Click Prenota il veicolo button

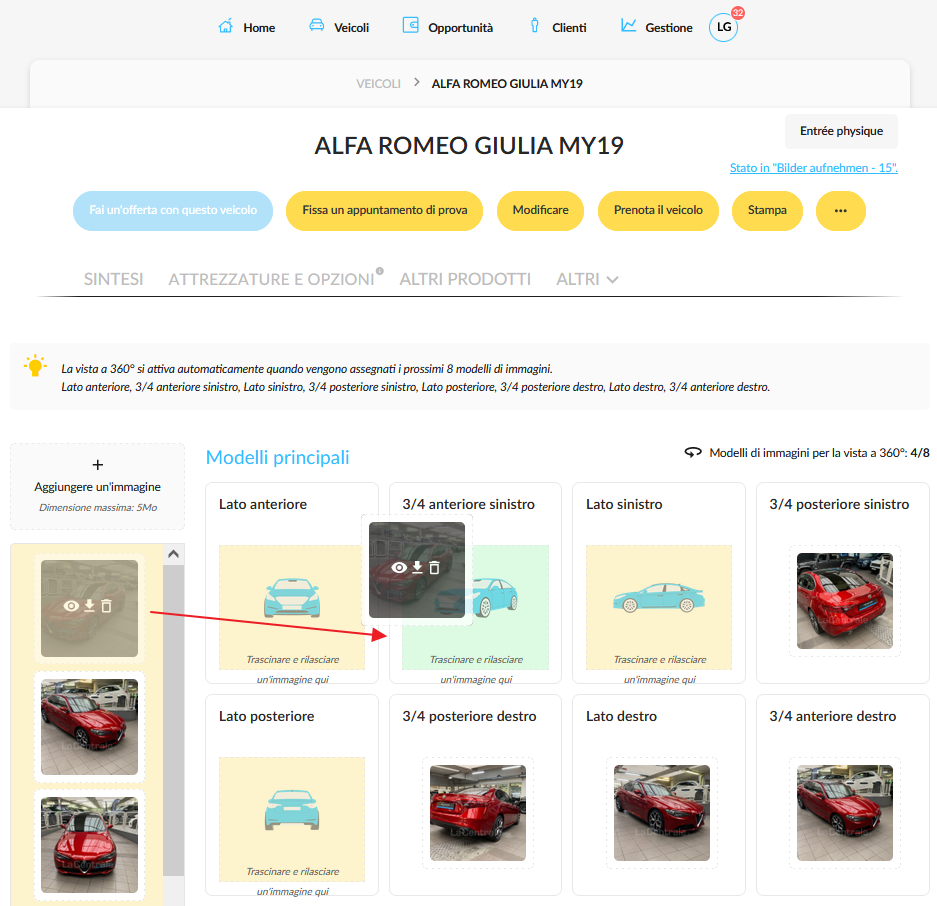(658, 210)
